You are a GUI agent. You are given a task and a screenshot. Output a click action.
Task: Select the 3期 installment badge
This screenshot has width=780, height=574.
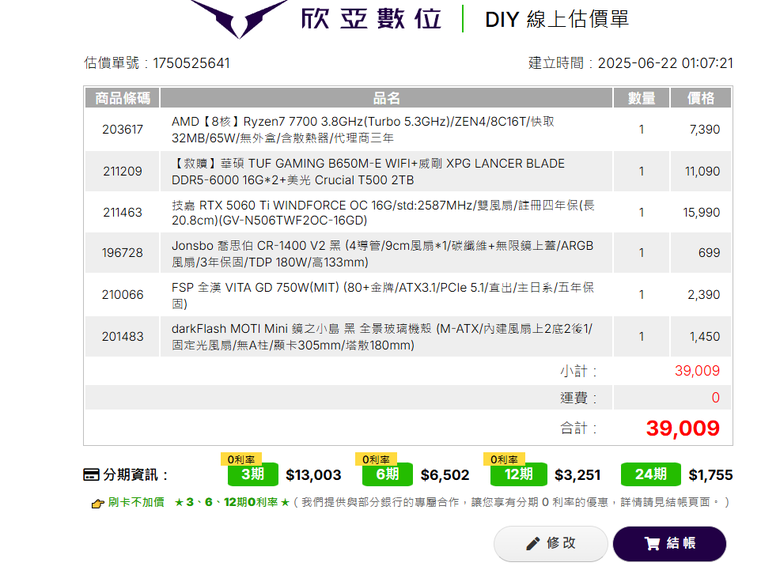tap(253, 474)
